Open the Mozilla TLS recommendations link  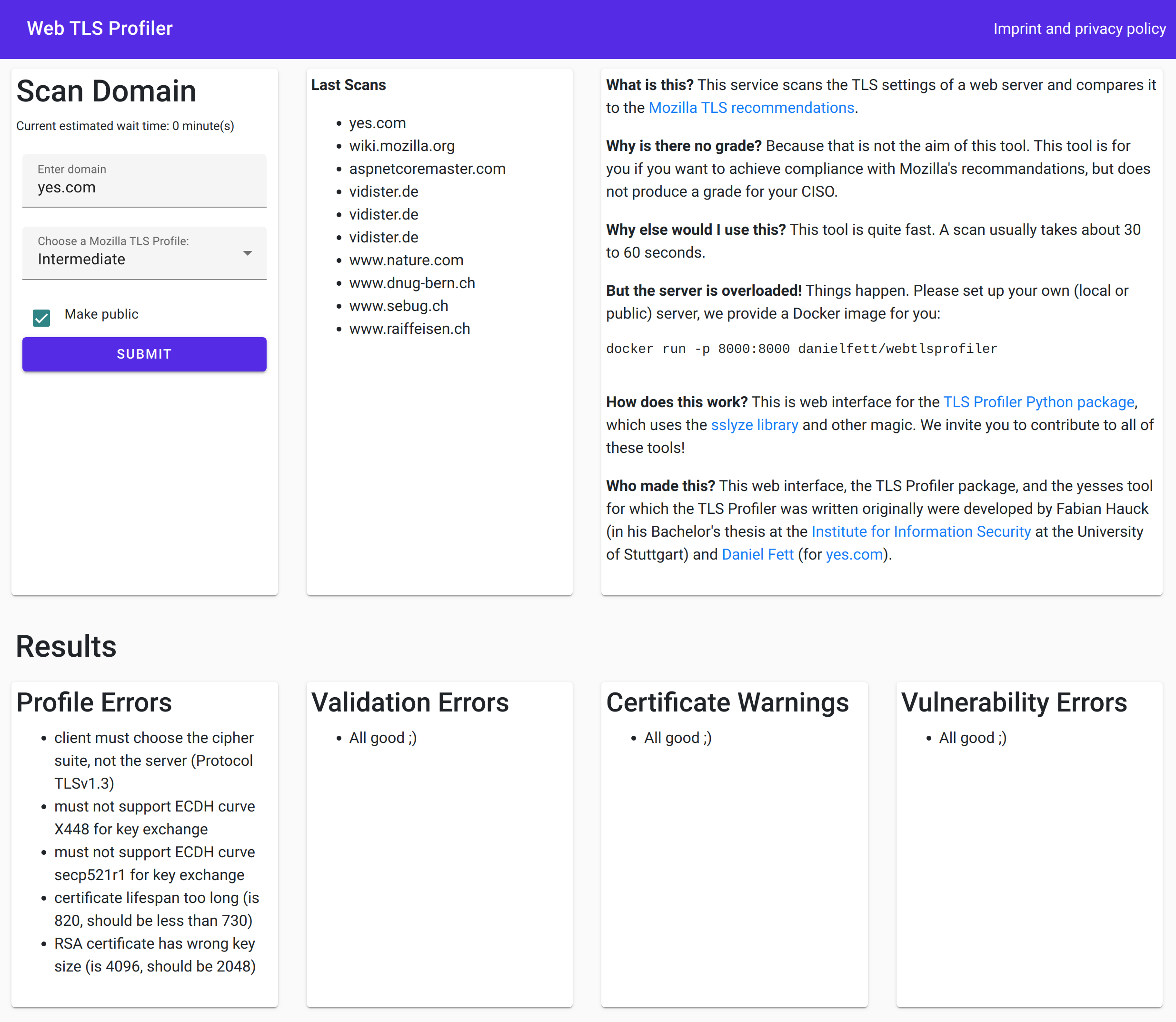pos(751,108)
